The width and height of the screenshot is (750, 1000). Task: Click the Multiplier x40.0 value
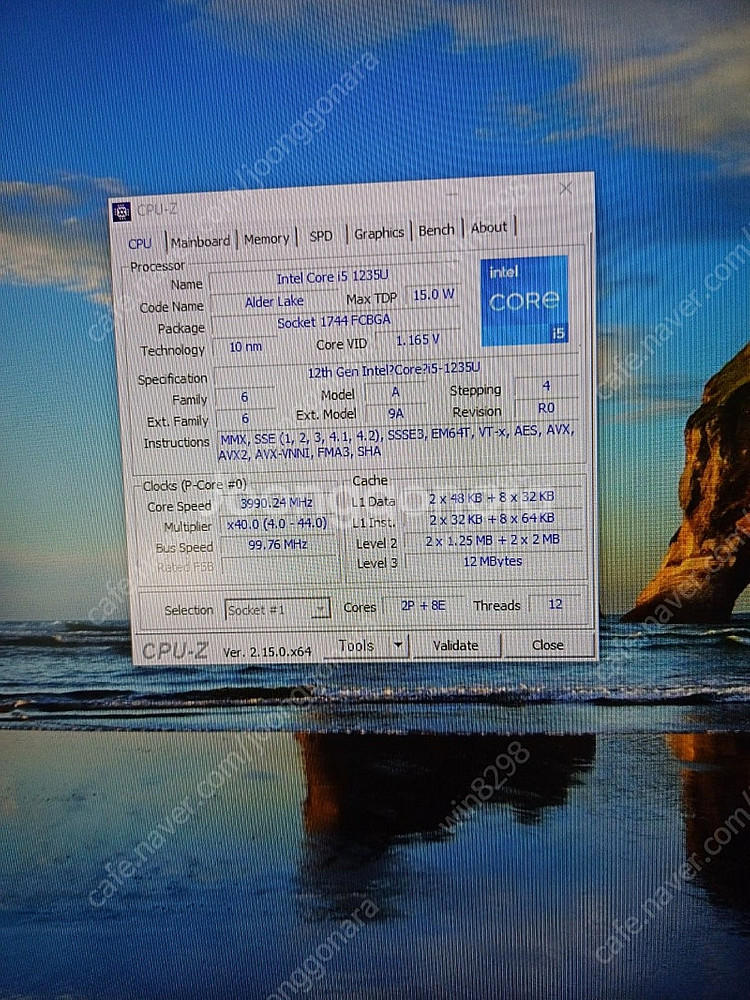pyautogui.click(x=277, y=524)
